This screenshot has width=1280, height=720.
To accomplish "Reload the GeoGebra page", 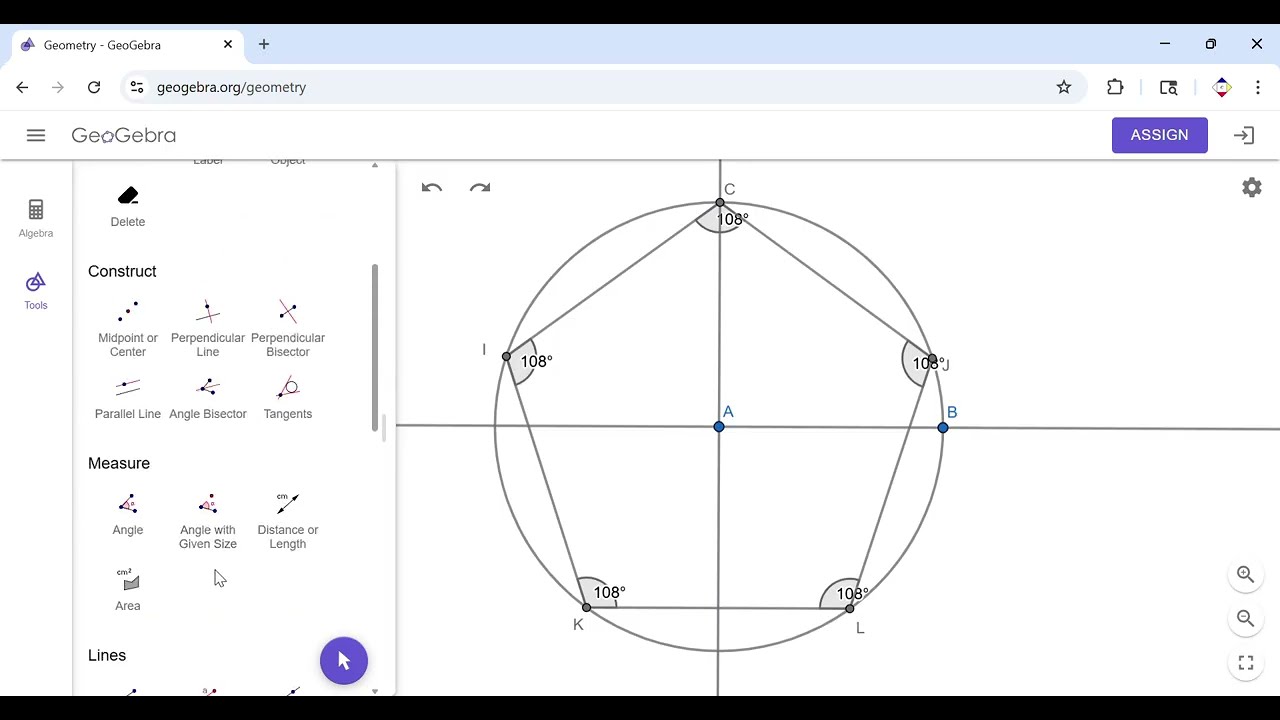I will [94, 87].
